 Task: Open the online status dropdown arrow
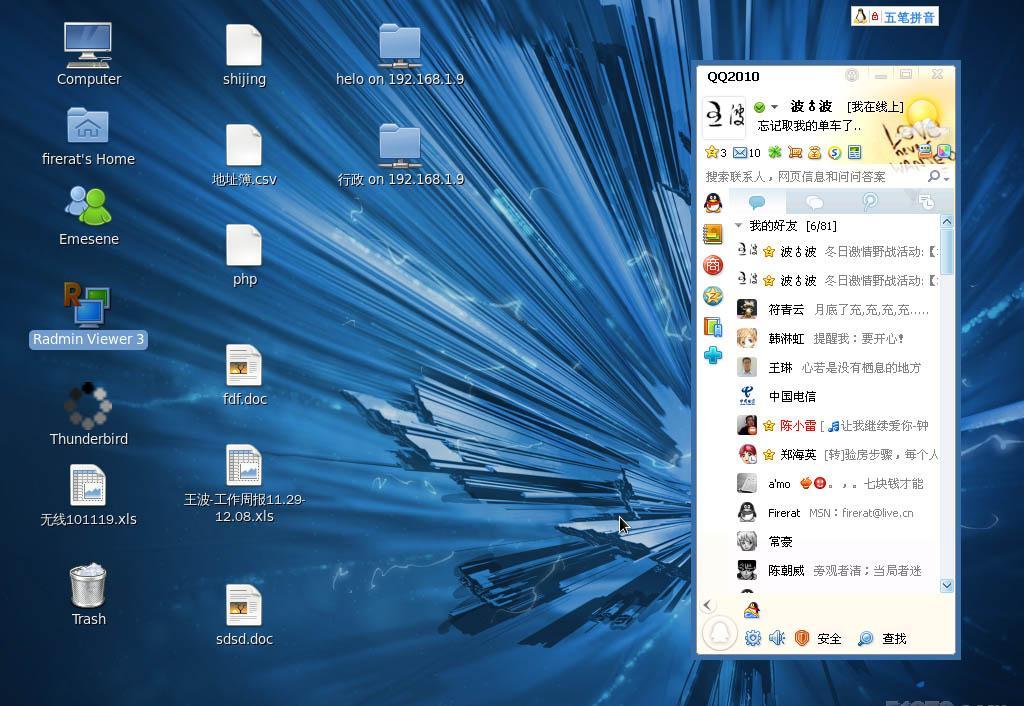pyautogui.click(x=775, y=106)
